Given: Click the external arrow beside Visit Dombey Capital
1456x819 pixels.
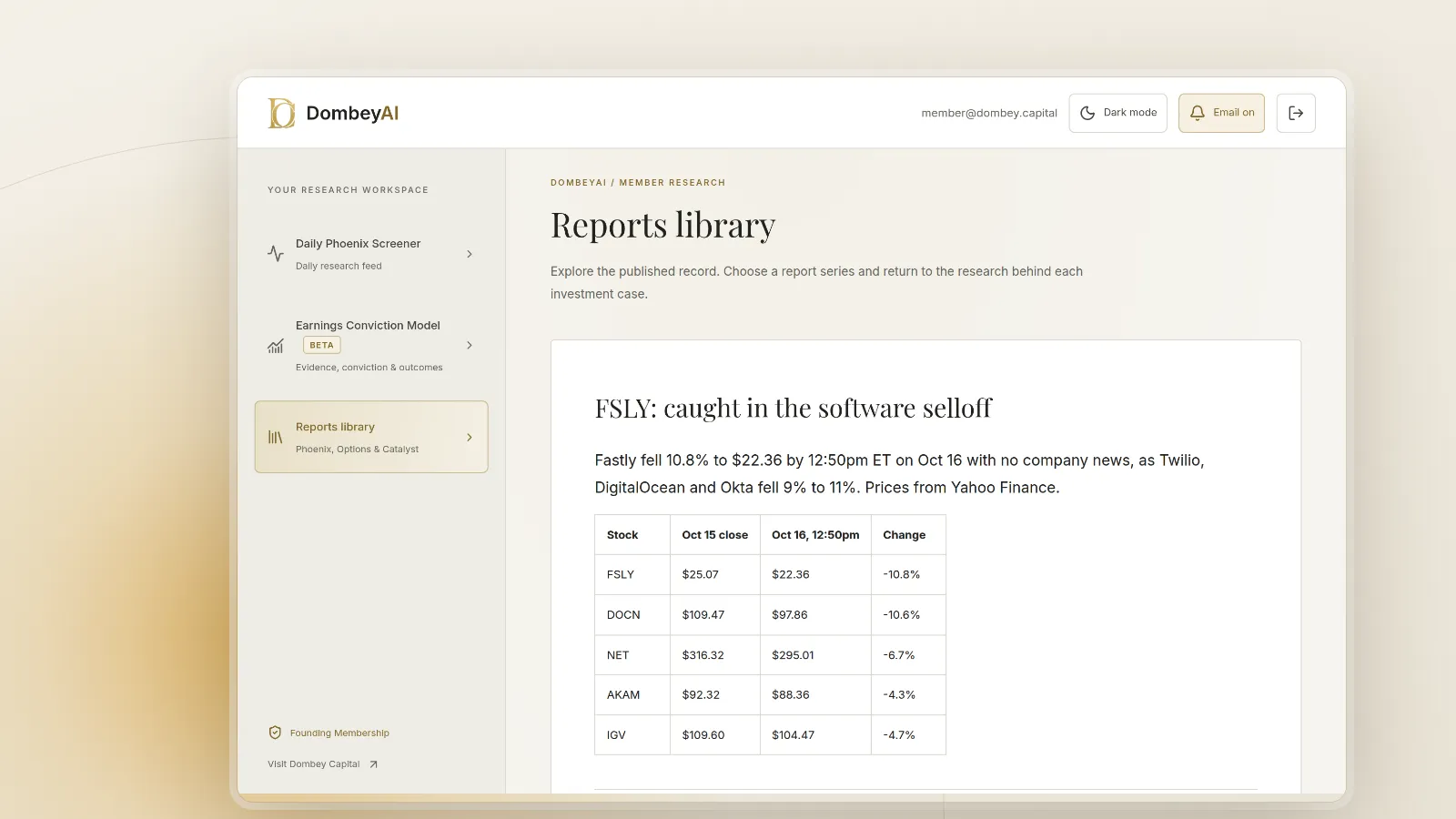Looking at the screenshot, I should tap(373, 764).
